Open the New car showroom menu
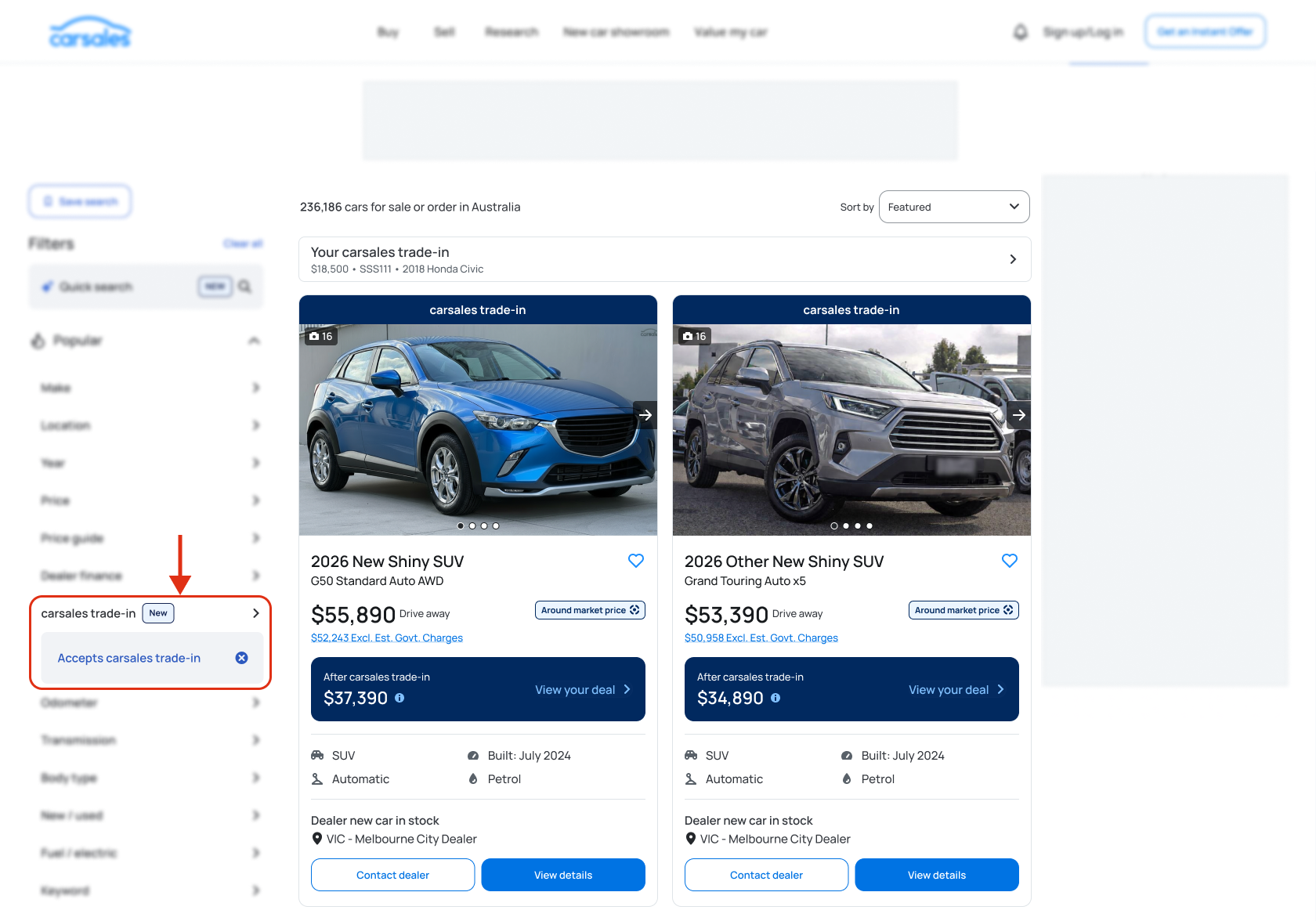1316x921 pixels. (x=616, y=32)
